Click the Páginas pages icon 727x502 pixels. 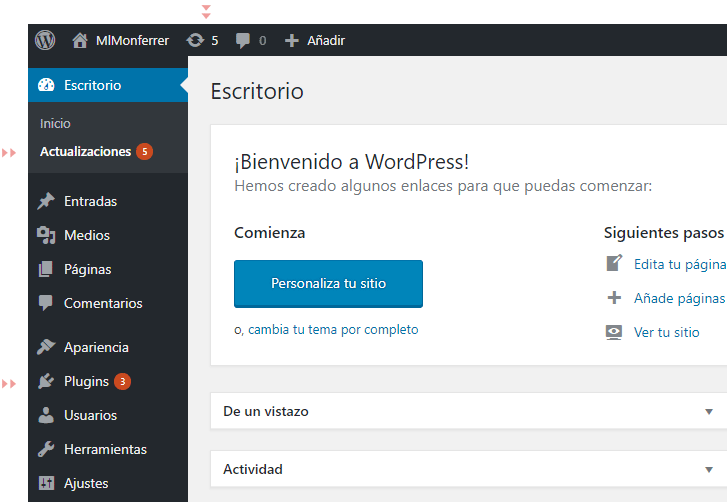pos(45,269)
